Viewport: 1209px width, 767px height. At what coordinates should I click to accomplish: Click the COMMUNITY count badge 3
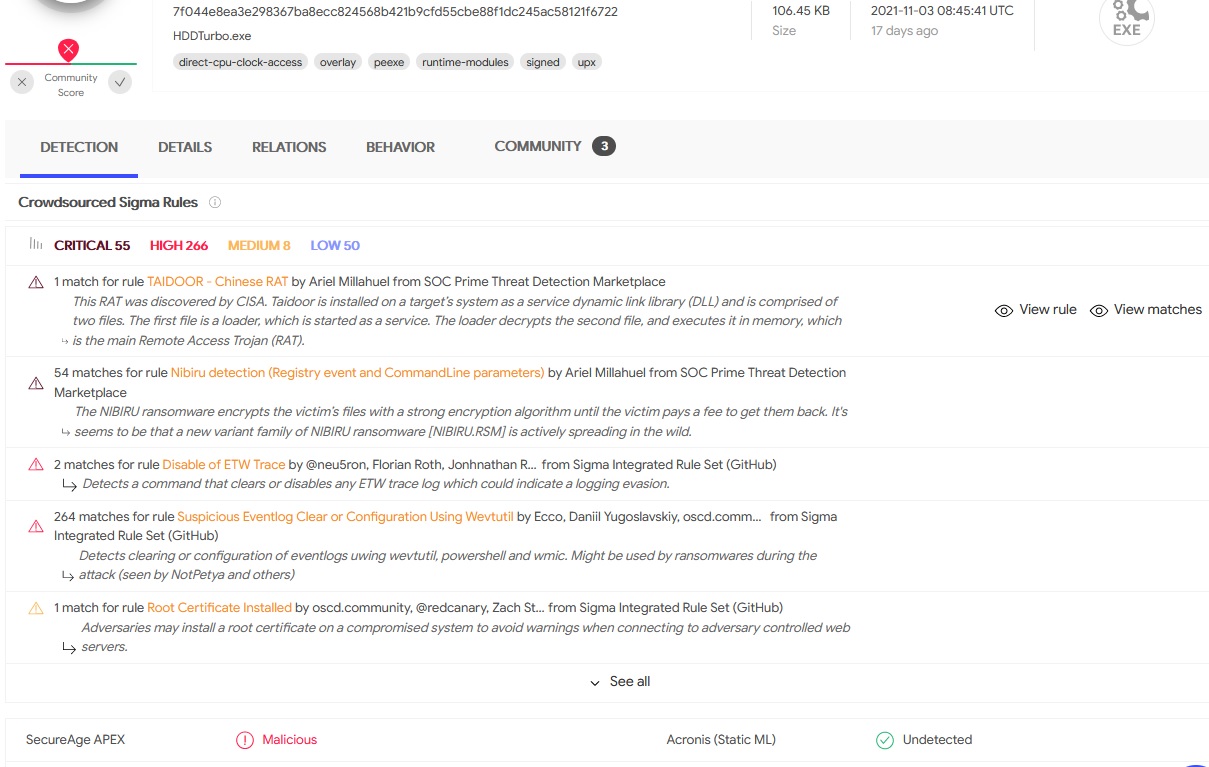[x=603, y=146]
